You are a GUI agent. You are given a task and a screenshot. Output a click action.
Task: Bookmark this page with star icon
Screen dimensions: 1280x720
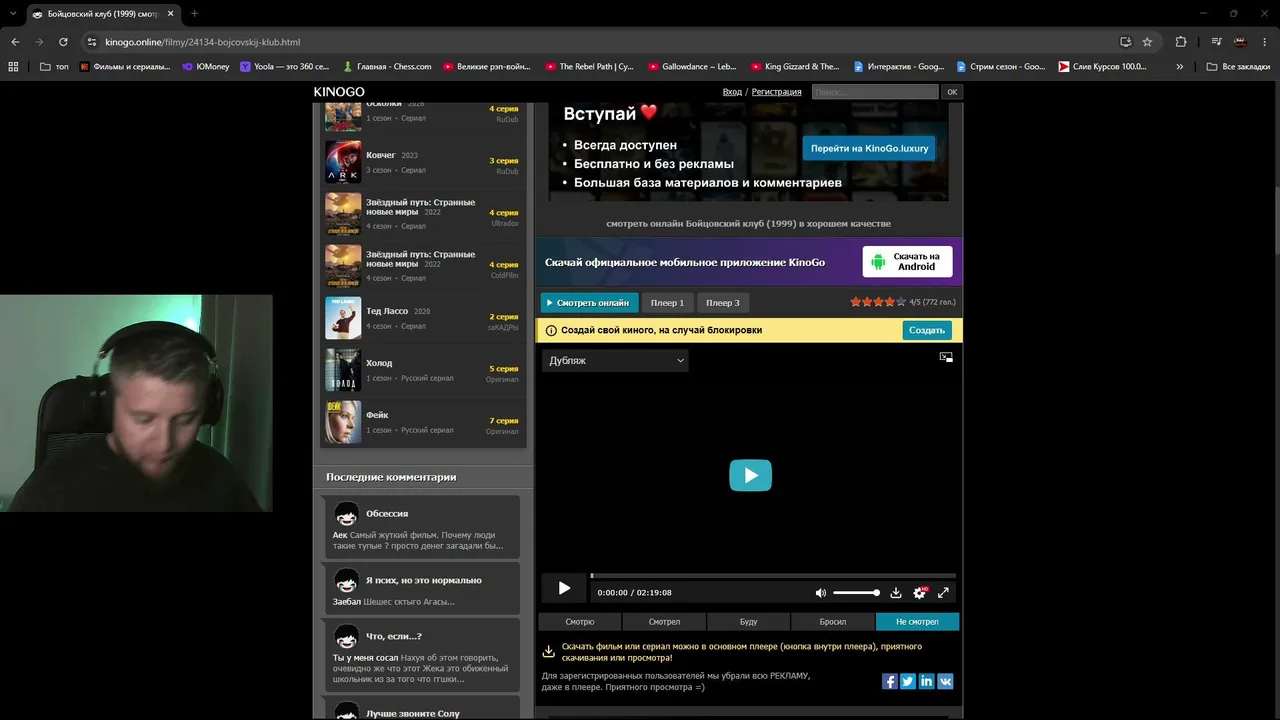pos(1147,42)
